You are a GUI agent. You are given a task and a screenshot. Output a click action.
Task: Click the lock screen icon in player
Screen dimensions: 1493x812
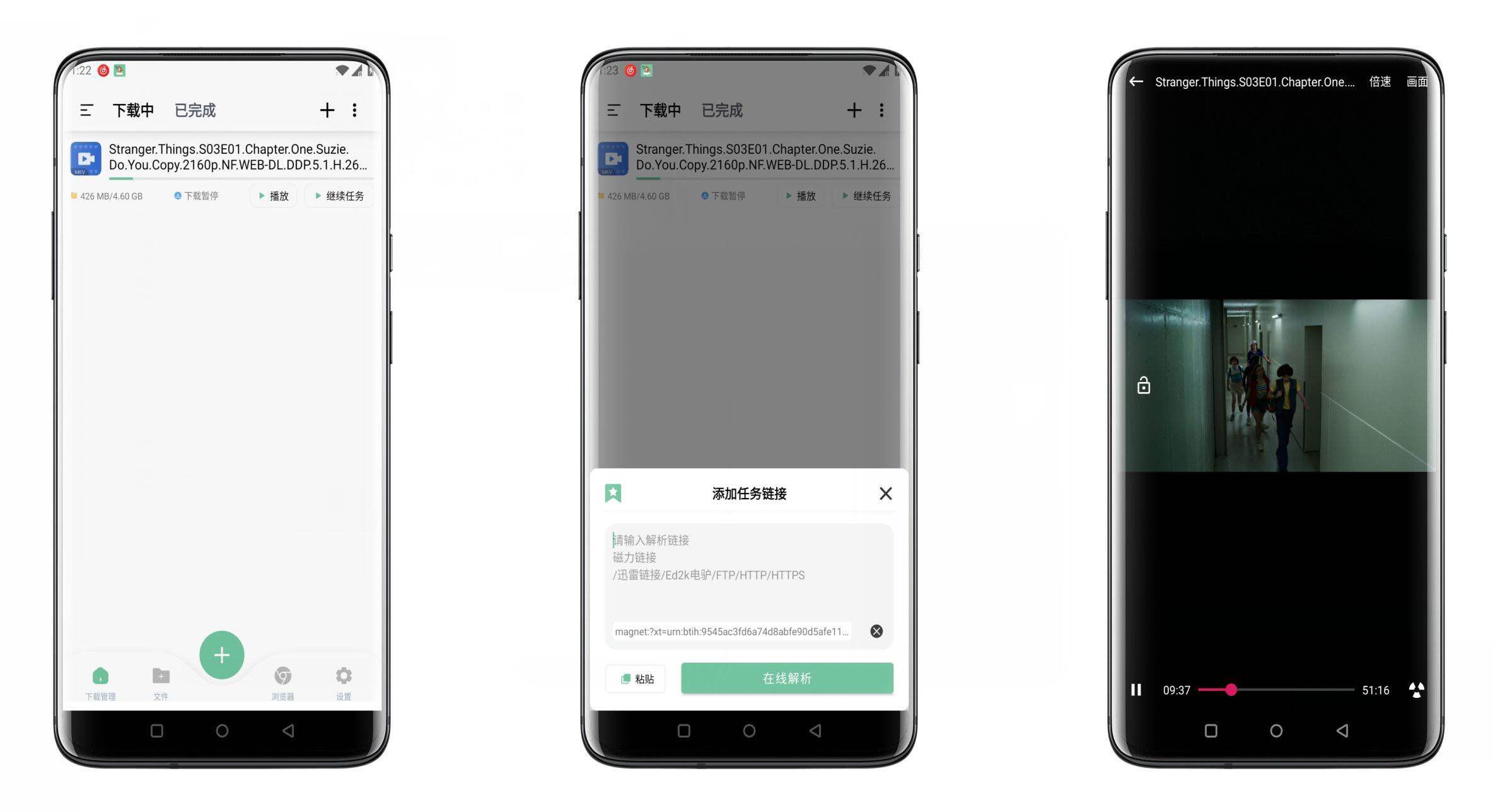[x=1143, y=386]
